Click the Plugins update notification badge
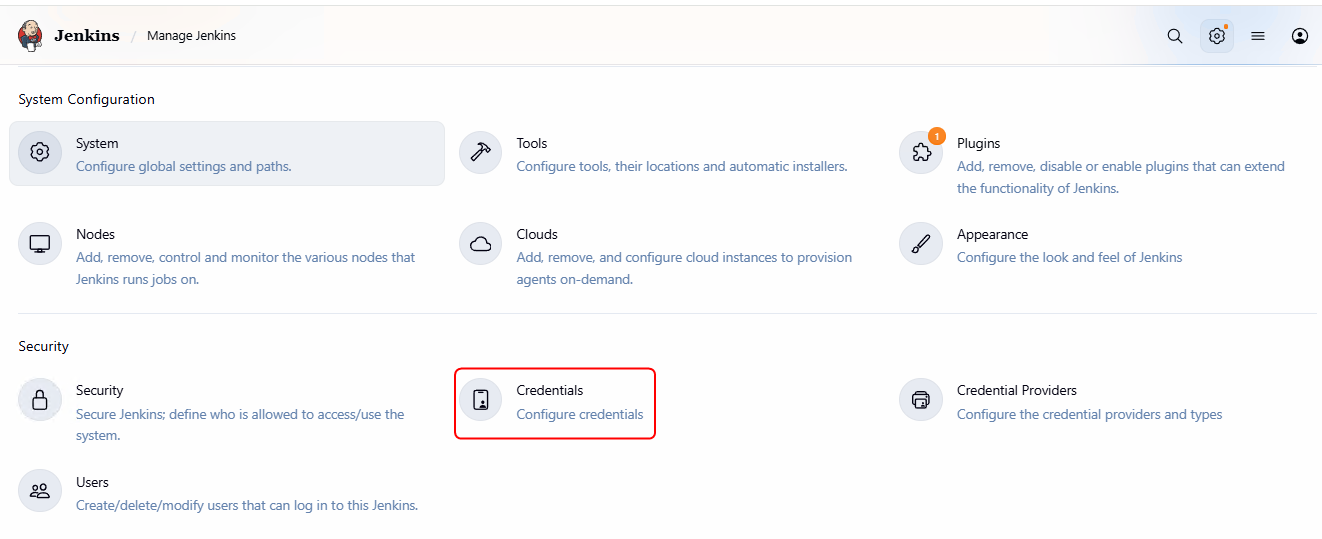Screen dimensions: 1322x539 pos(937,136)
